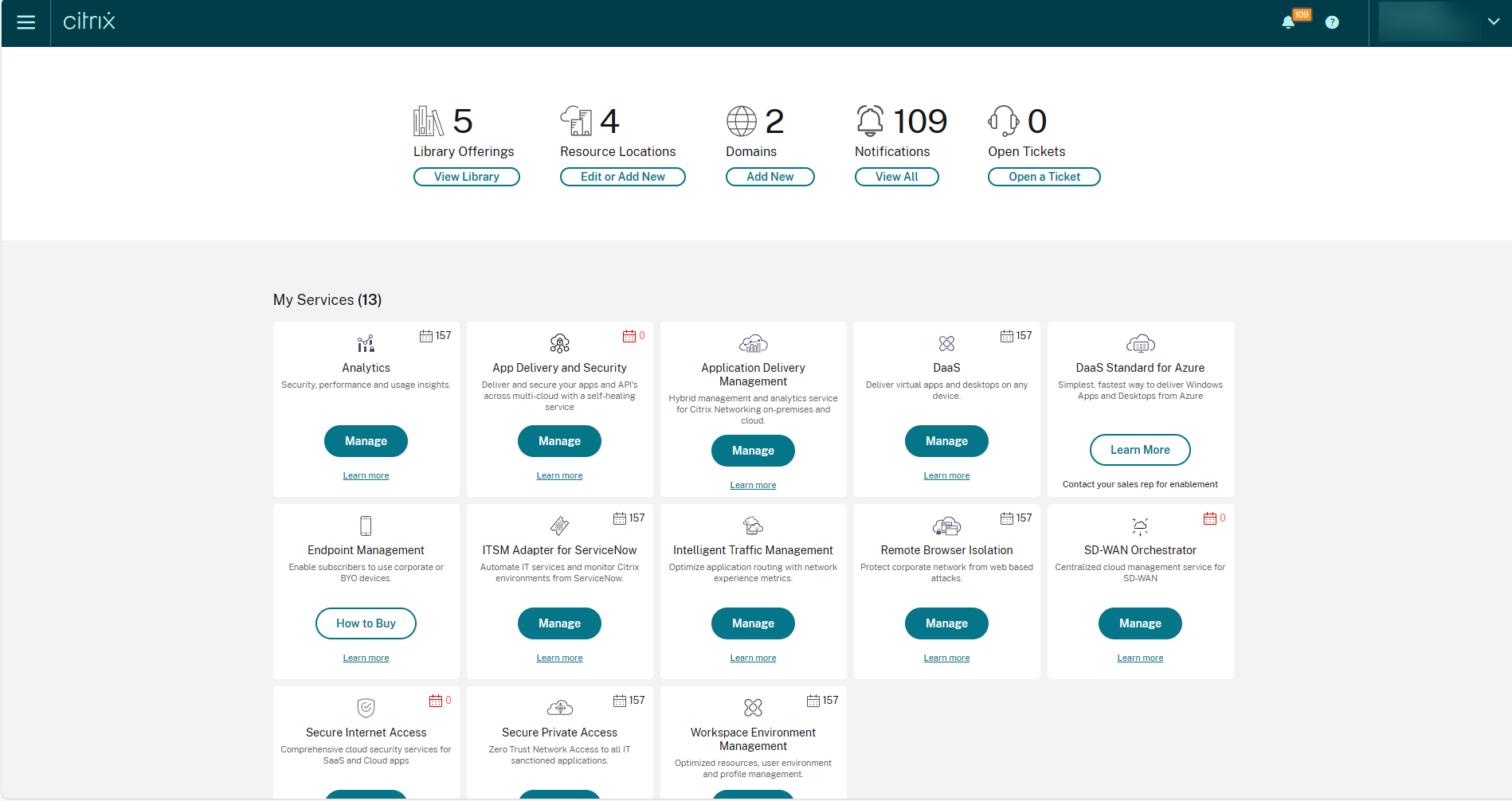1512x801 pixels.
Task: Manage App Delivery and Security
Action: (559, 441)
